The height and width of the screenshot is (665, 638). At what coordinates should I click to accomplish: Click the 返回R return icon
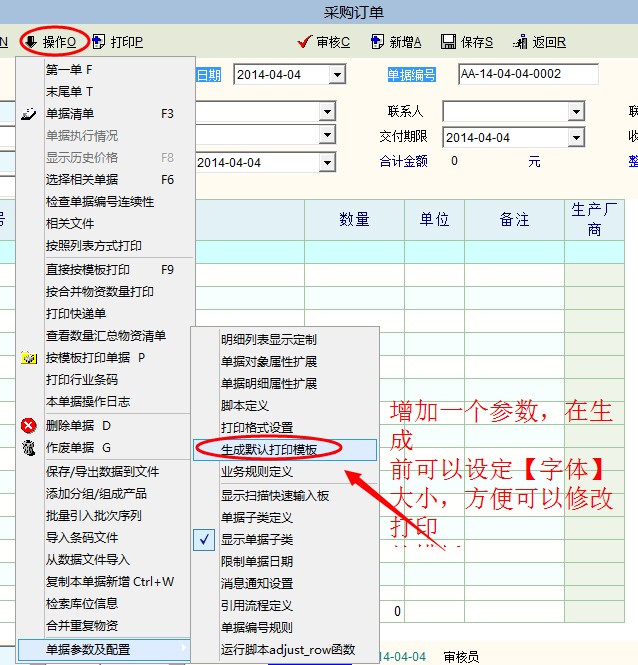click(520, 42)
